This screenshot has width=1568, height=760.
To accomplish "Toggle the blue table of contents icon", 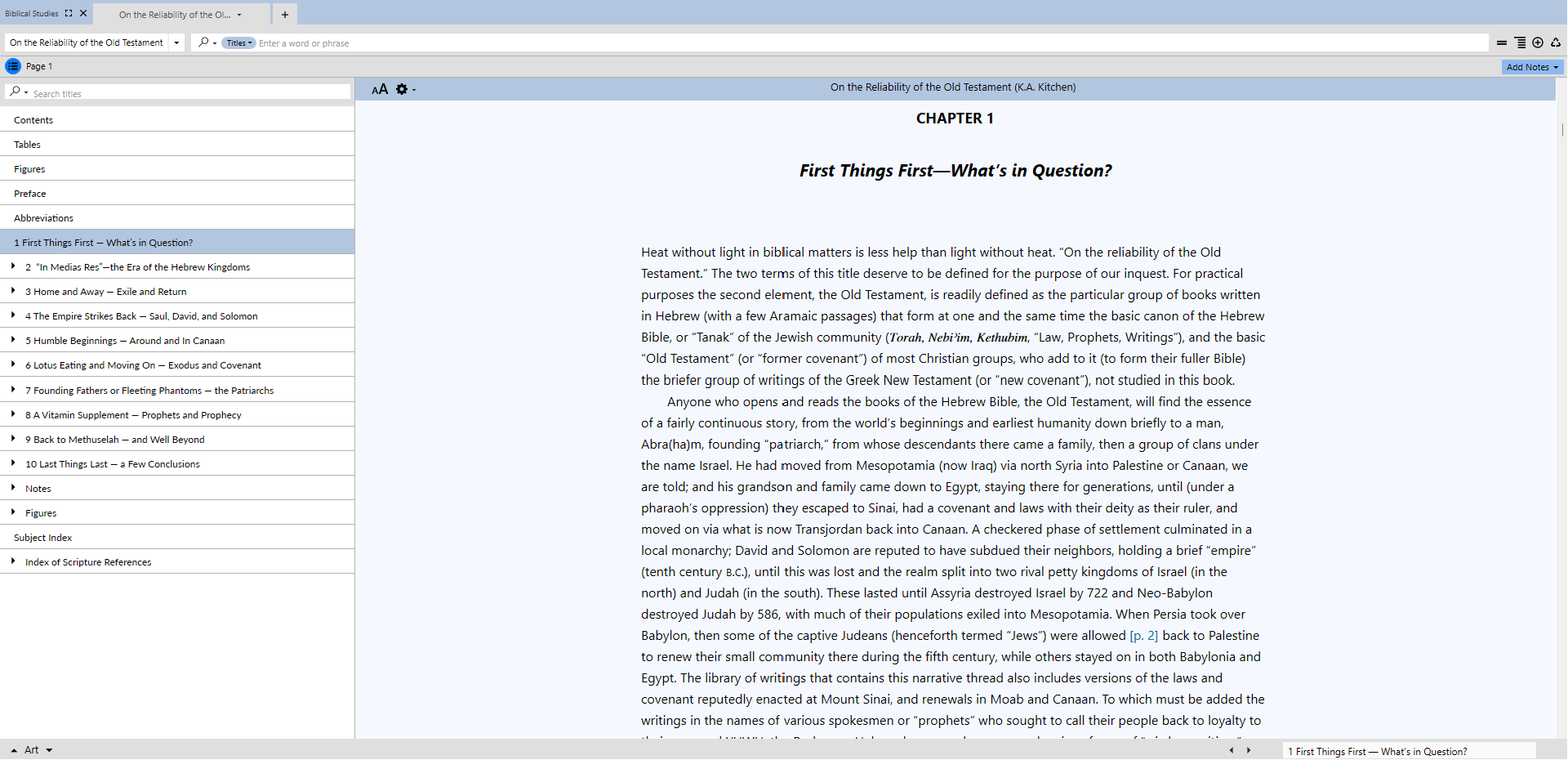I will pyautogui.click(x=13, y=66).
